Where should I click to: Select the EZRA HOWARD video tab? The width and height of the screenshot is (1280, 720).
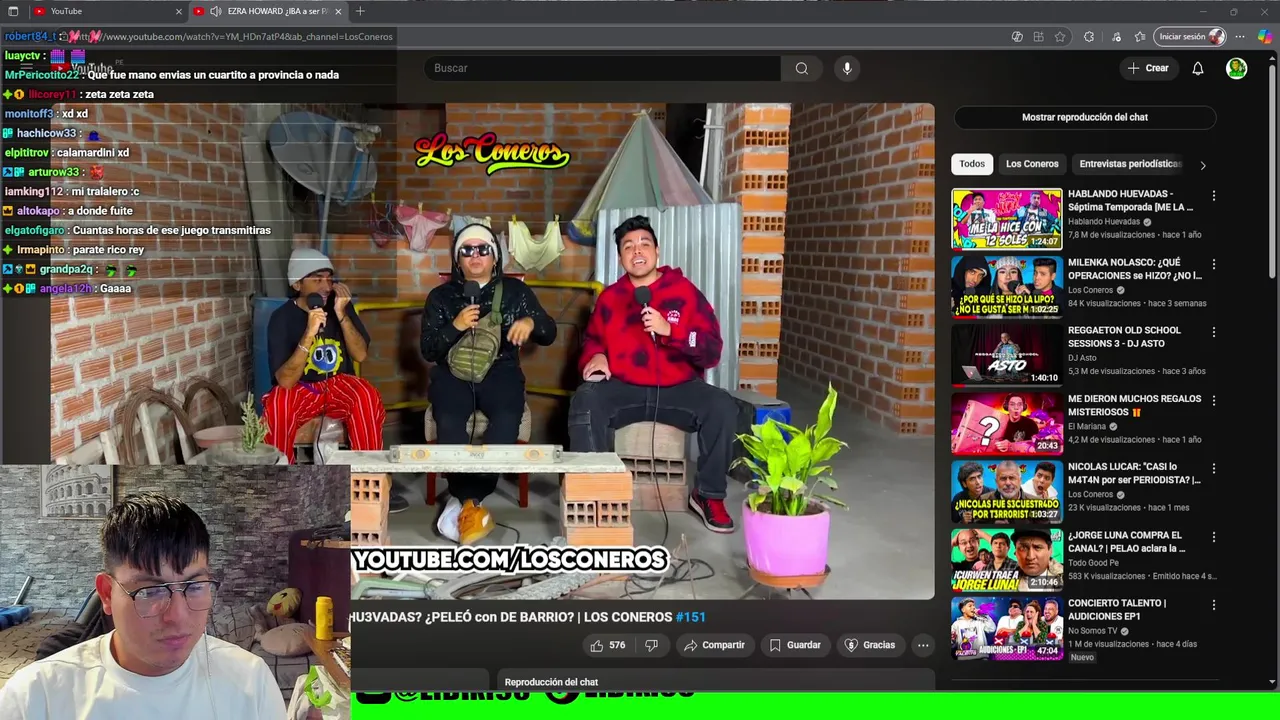click(268, 11)
